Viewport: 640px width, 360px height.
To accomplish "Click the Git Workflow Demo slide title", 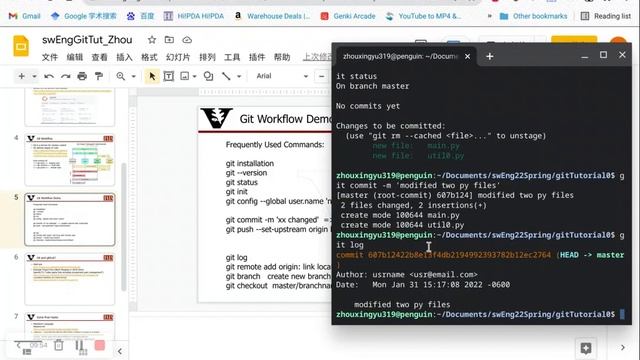I will tap(285, 119).
